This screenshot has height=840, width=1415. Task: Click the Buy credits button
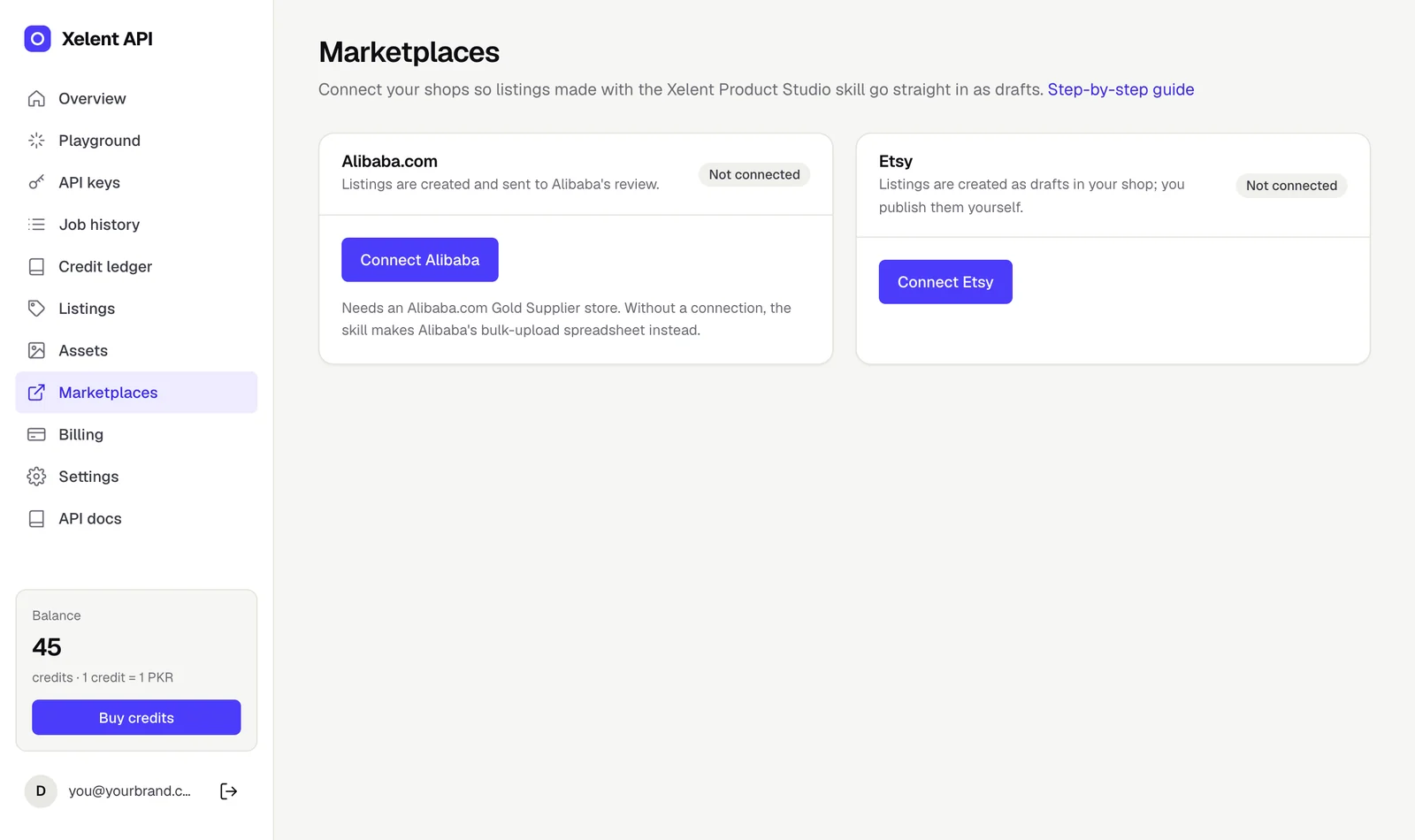pos(136,718)
